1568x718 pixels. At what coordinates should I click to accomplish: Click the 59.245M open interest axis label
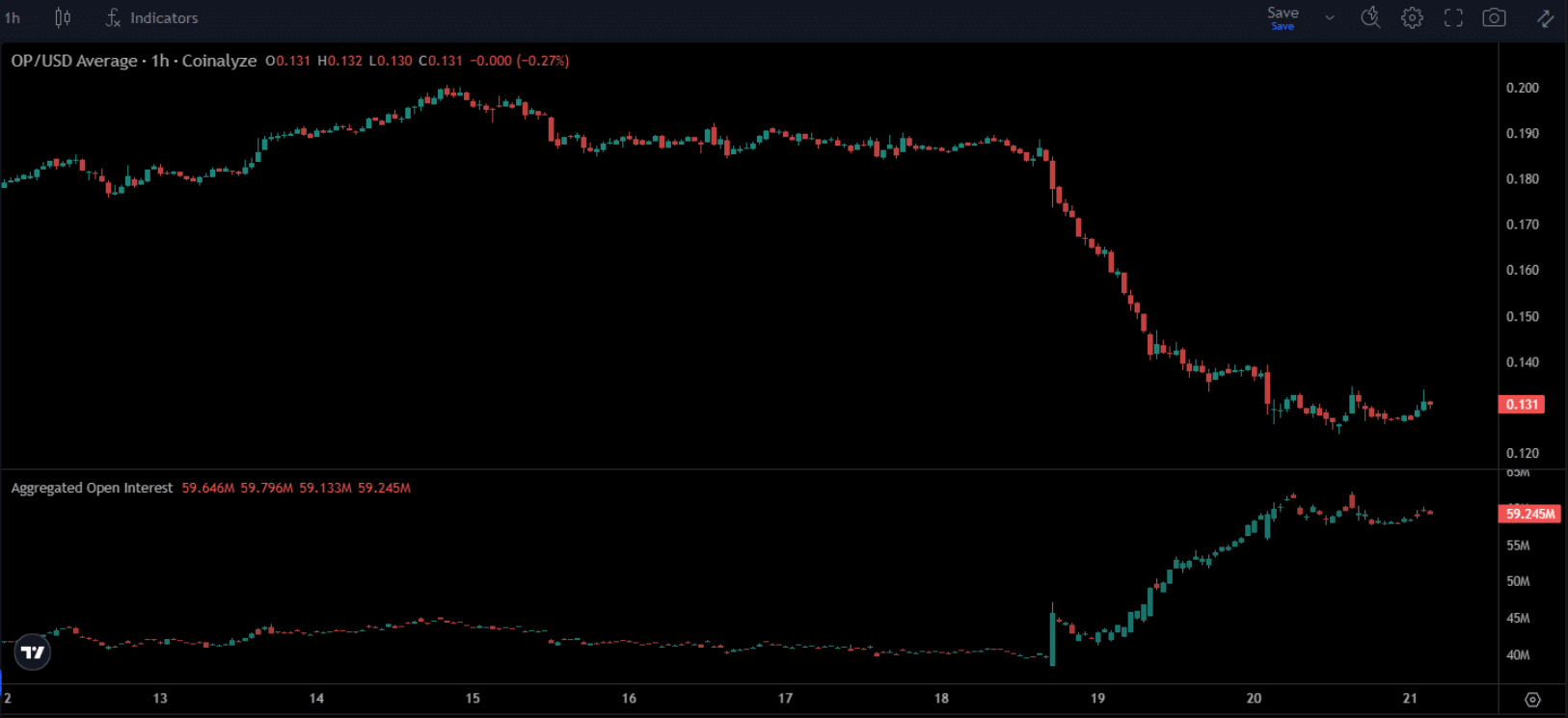coord(1529,514)
